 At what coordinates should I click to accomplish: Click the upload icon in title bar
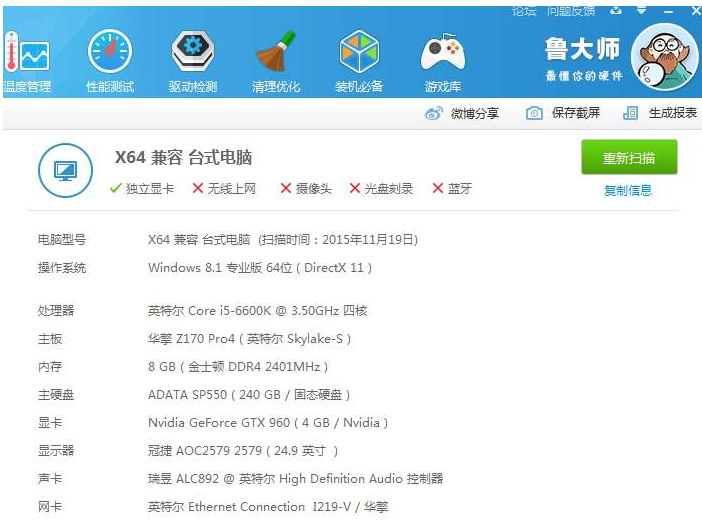(x=616, y=10)
